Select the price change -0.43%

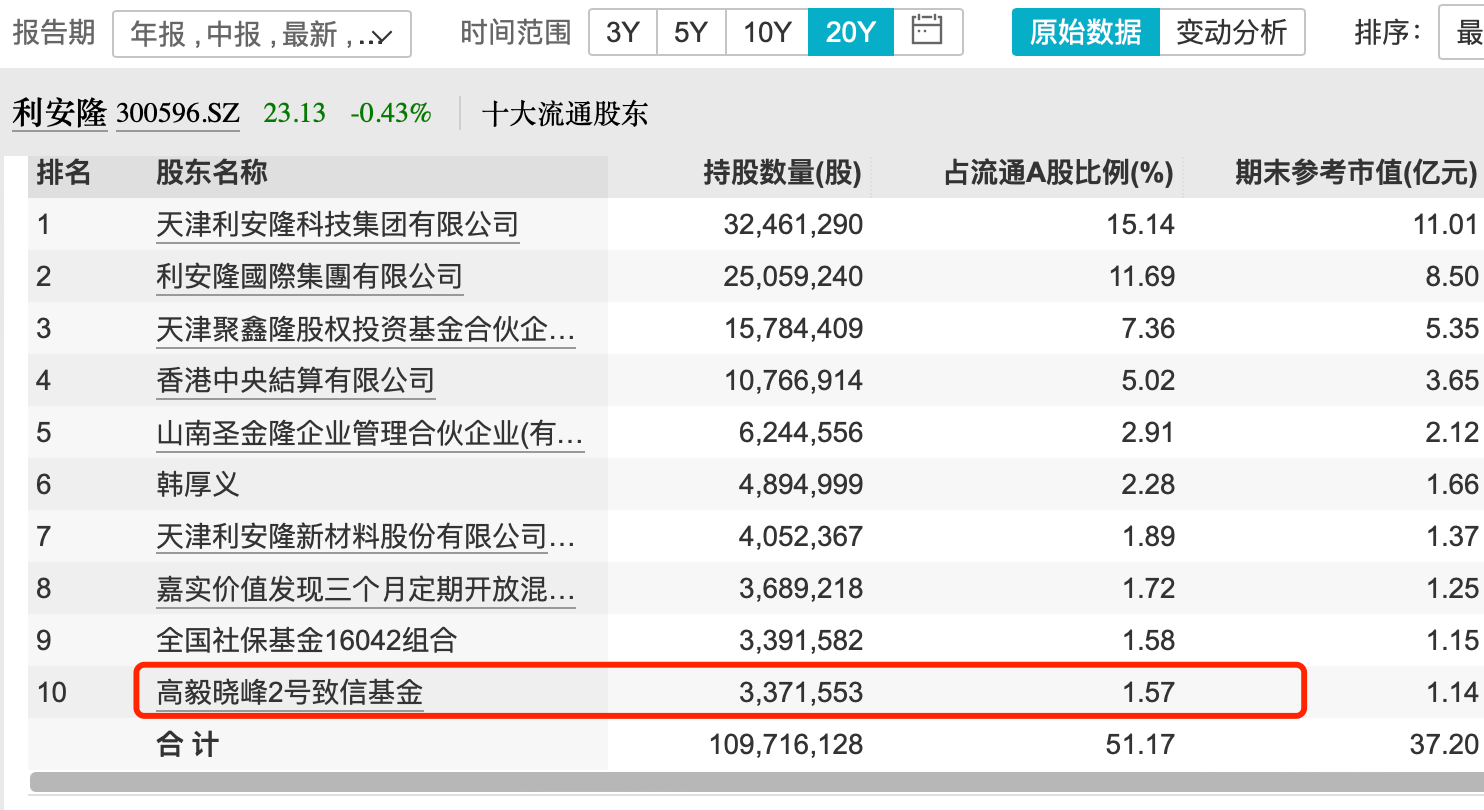point(391,113)
